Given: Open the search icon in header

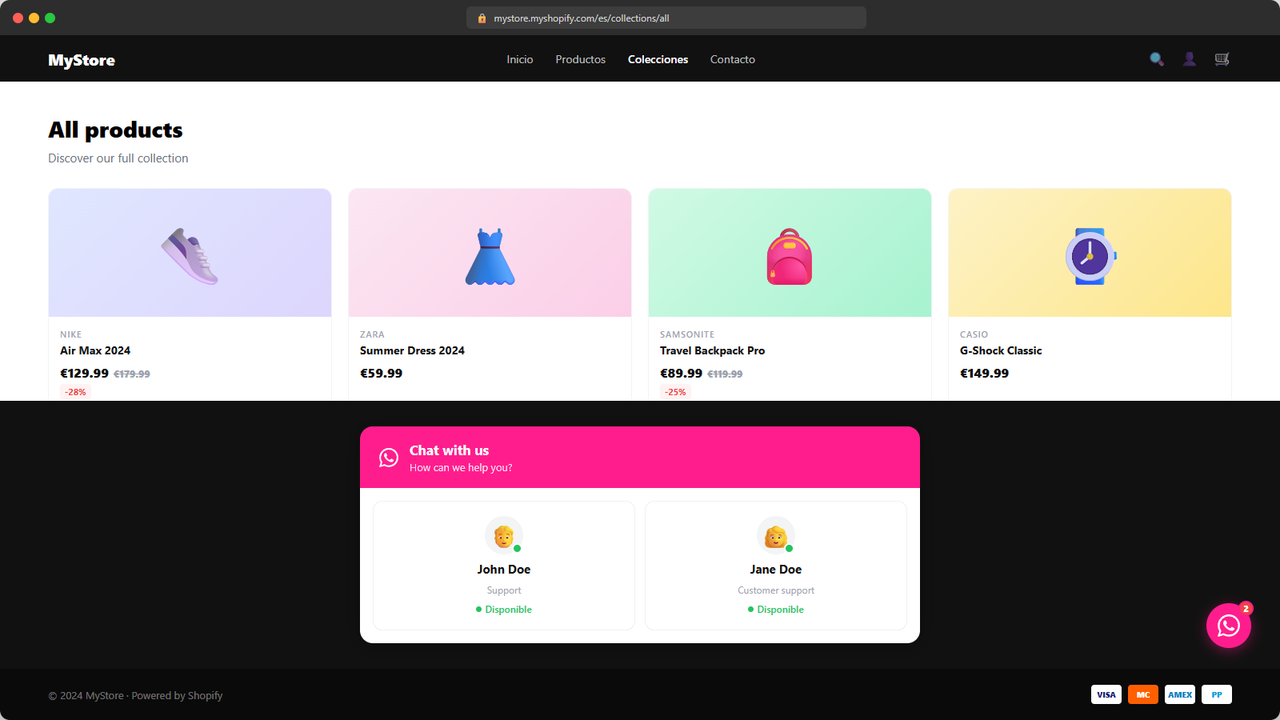Looking at the screenshot, I should pos(1157,59).
